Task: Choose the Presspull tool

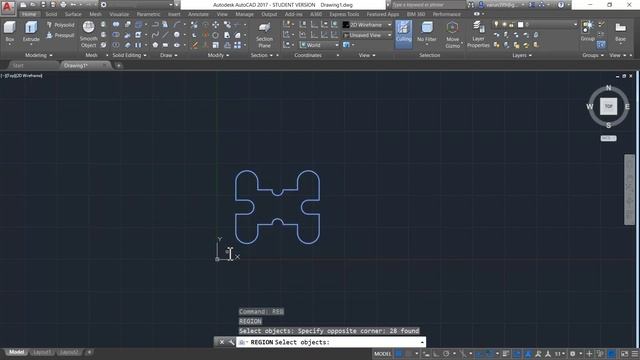Action: pyautogui.click(x=61, y=36)
